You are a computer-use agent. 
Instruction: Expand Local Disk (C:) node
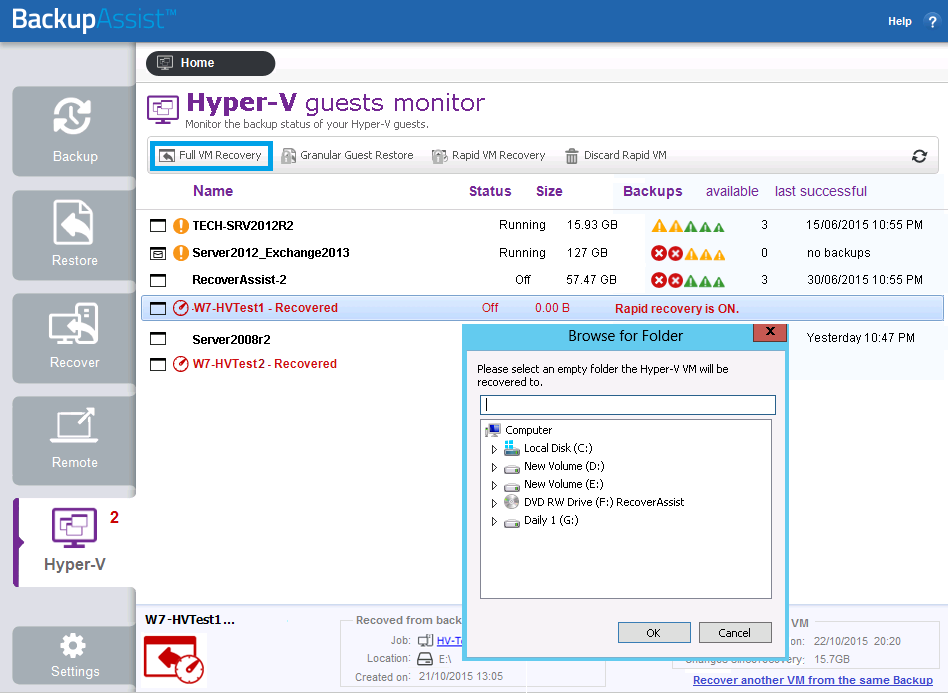click(494, 449)
